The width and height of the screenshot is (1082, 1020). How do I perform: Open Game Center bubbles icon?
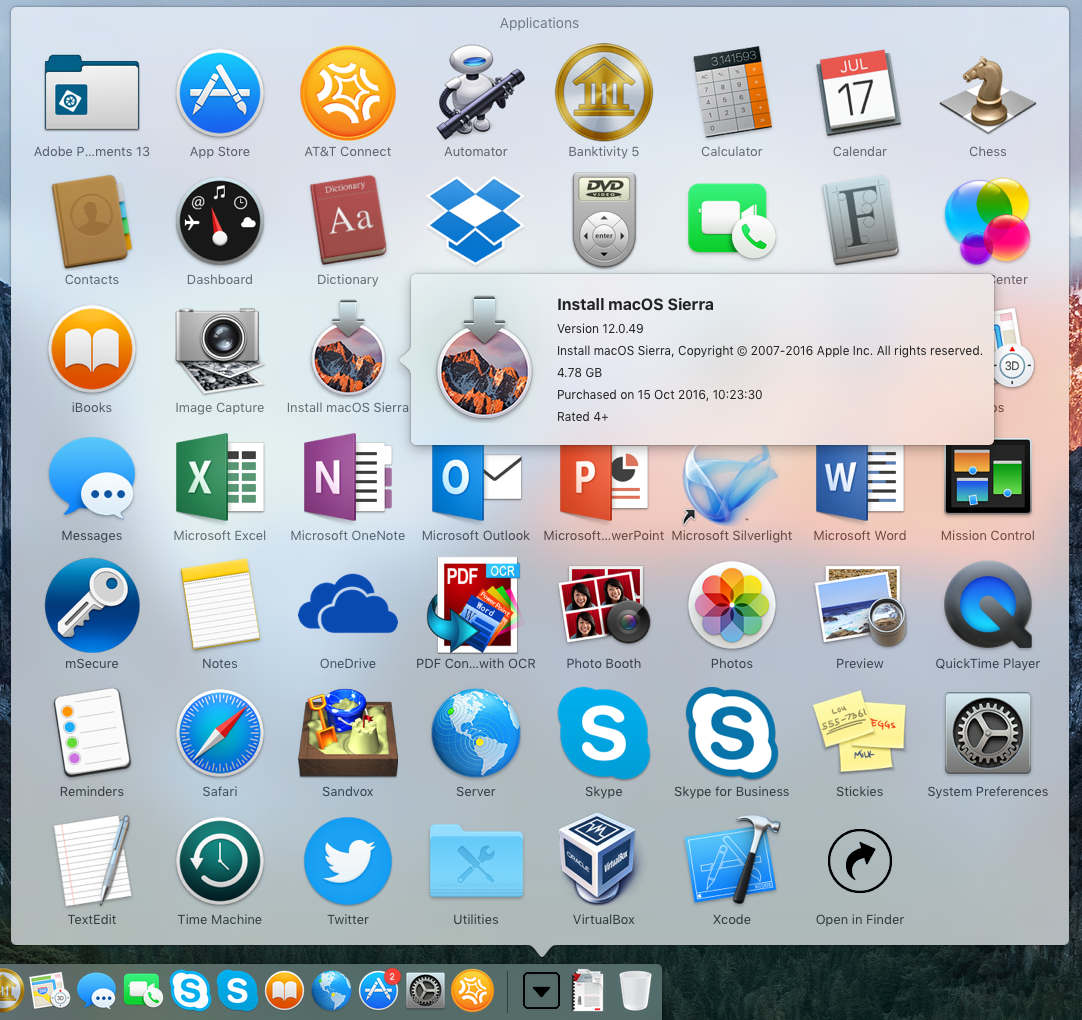(987, 221)
